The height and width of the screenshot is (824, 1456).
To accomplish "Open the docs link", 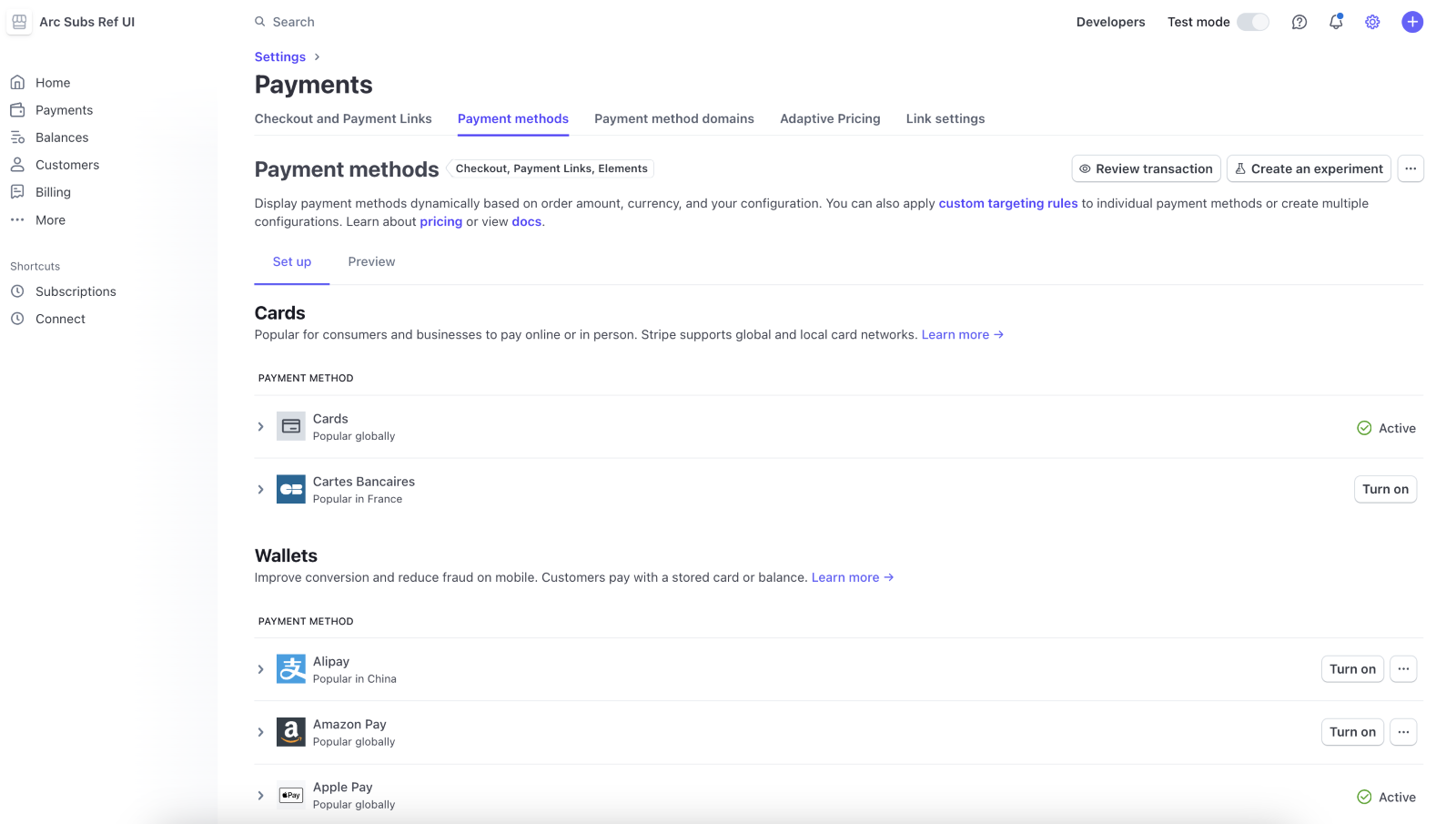I will point(527,221).
